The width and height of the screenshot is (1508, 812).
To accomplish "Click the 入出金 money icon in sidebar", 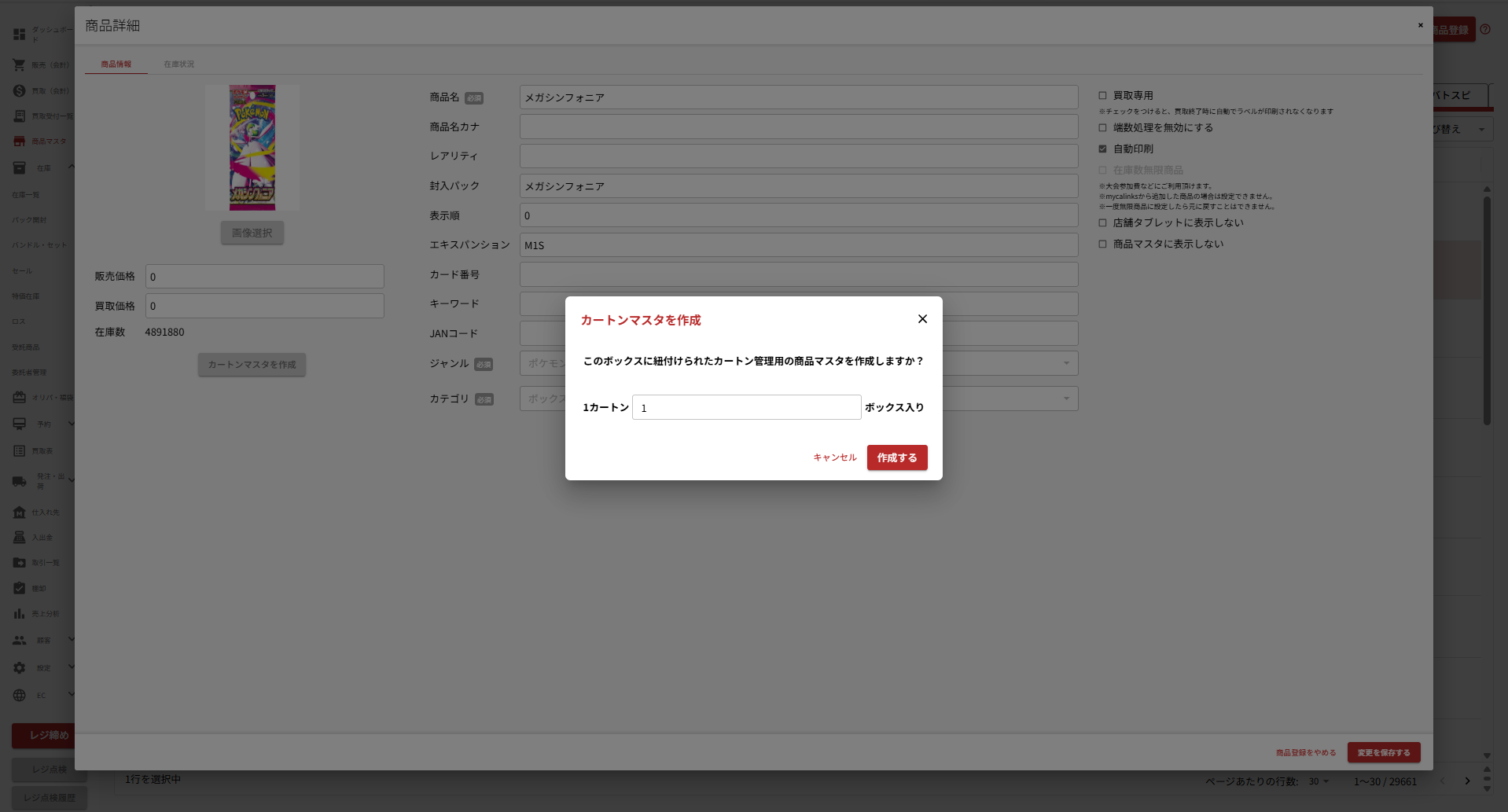I will tap(19, 537).
